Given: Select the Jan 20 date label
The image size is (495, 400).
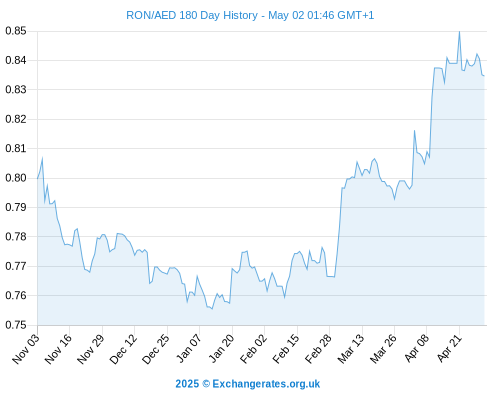Looking at the screenshot, I should (221, 348).
